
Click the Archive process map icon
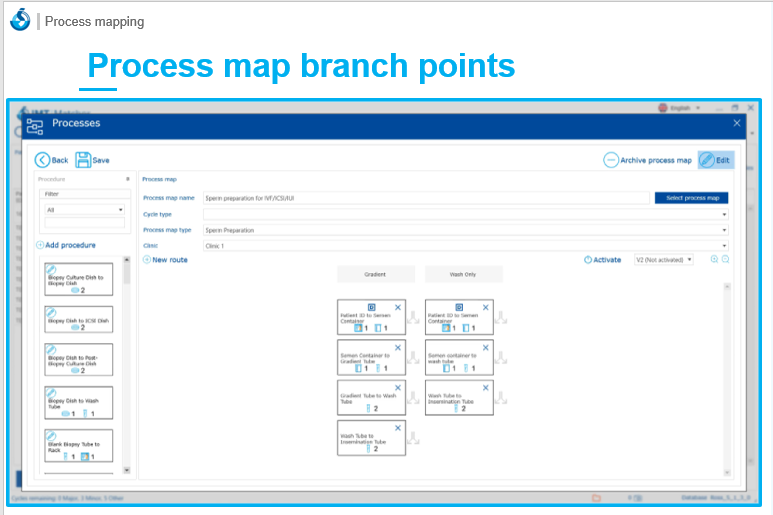point(610,160)
